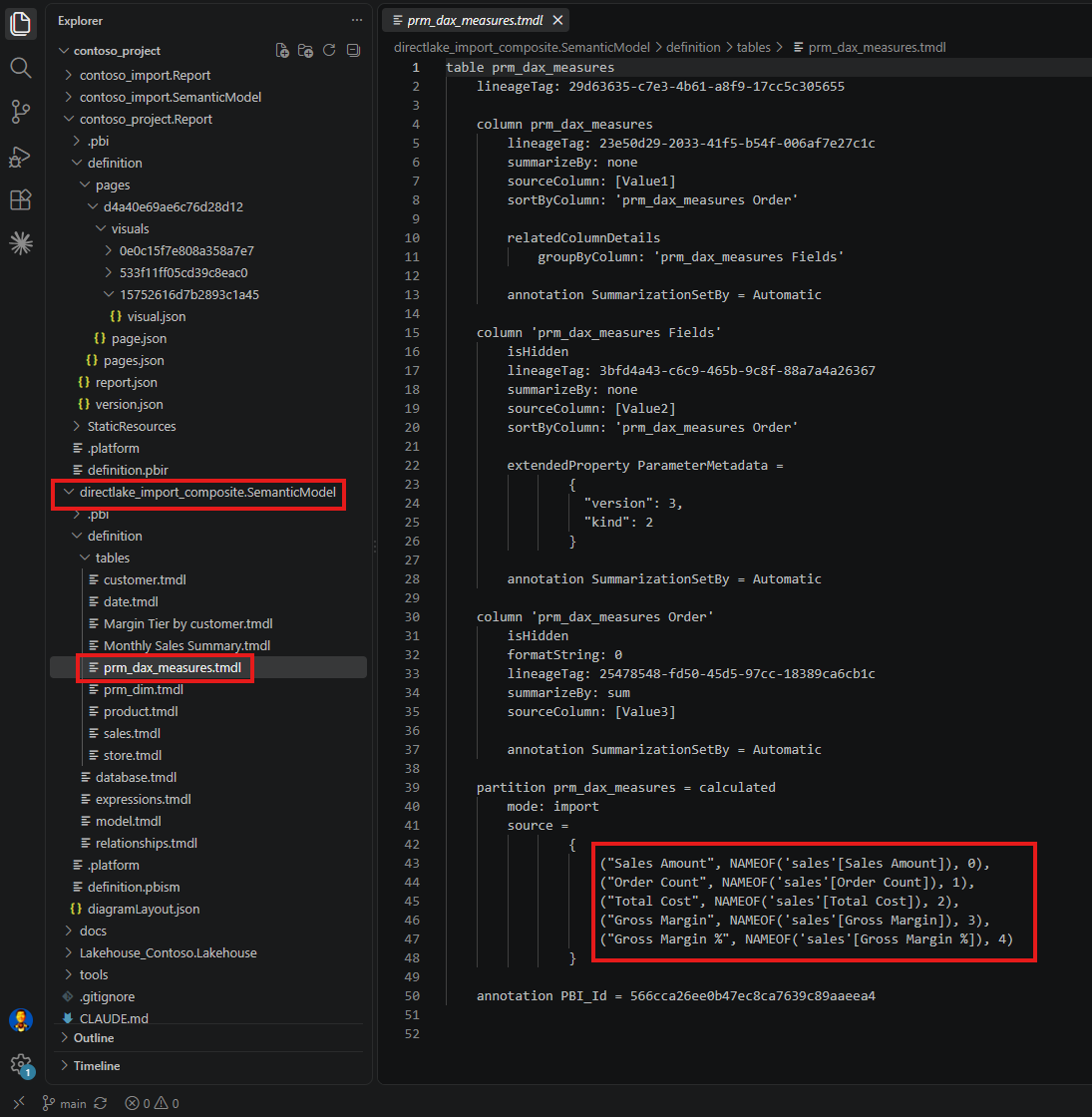Expand the StaticResources folder
1092x1117 pixels.
click(x=131, y=426)
